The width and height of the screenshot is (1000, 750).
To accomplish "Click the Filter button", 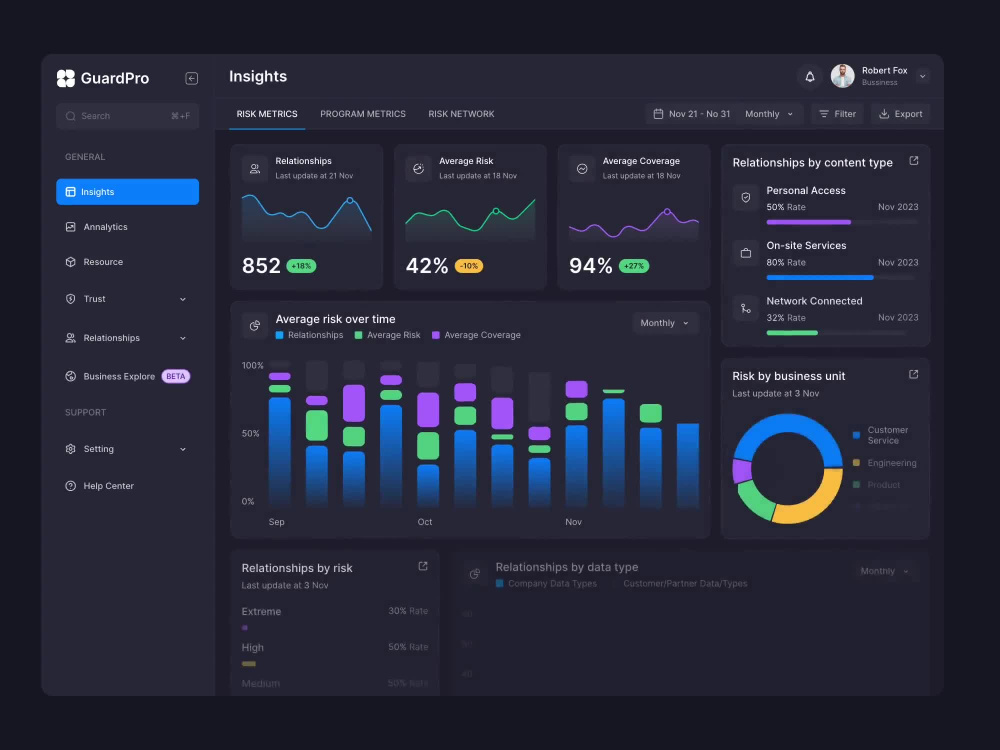I will tap(837, 114).
